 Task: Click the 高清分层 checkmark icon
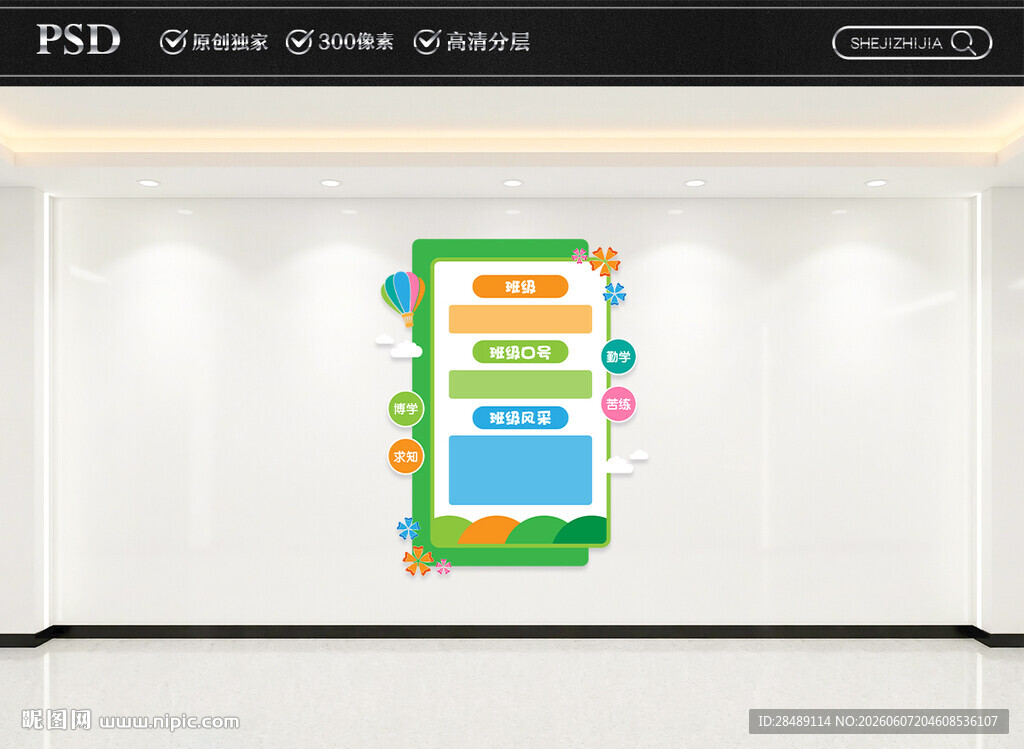click(427, 42)
